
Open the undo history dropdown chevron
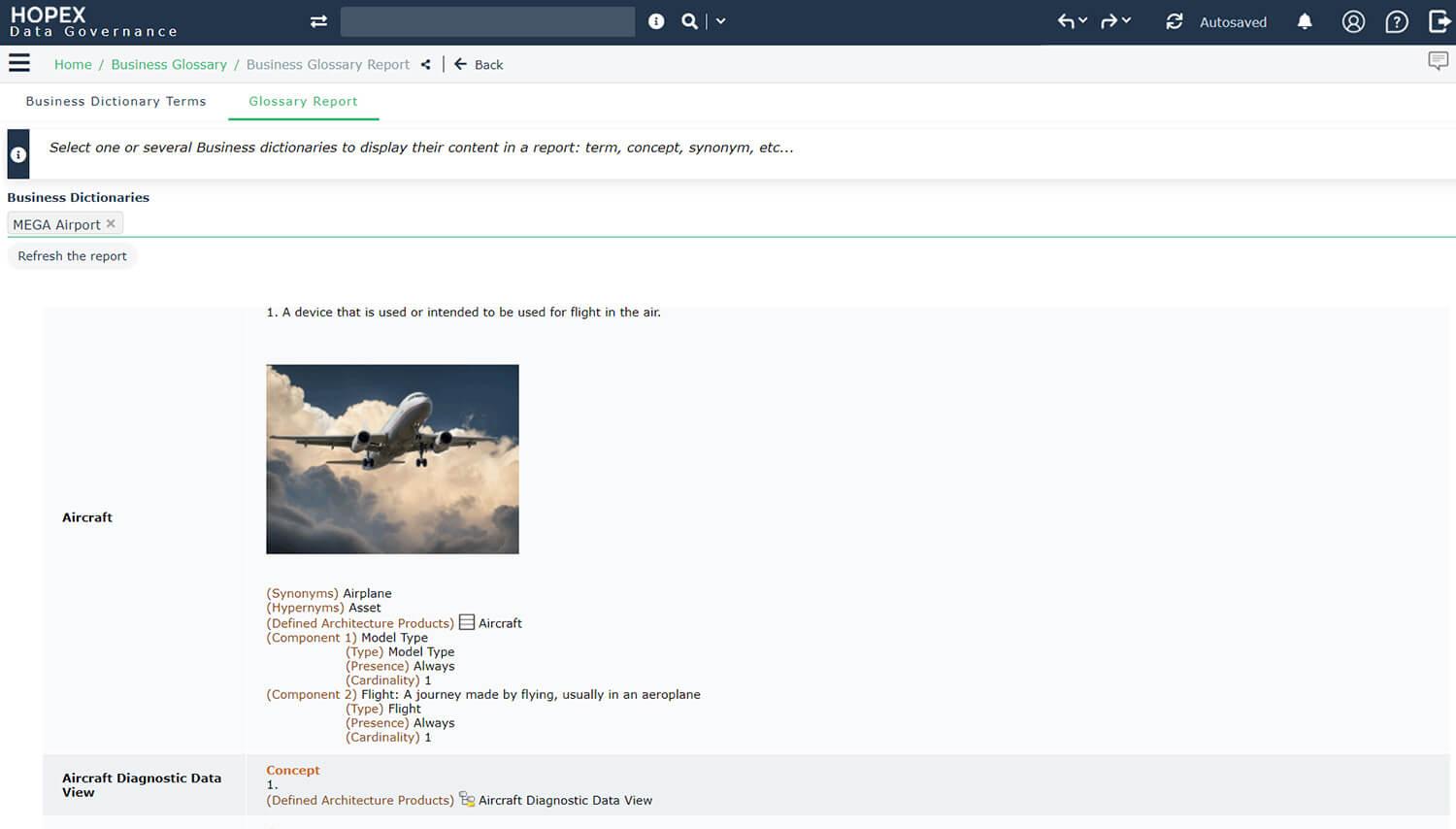pyautogui.click(x=1083, y=20)
